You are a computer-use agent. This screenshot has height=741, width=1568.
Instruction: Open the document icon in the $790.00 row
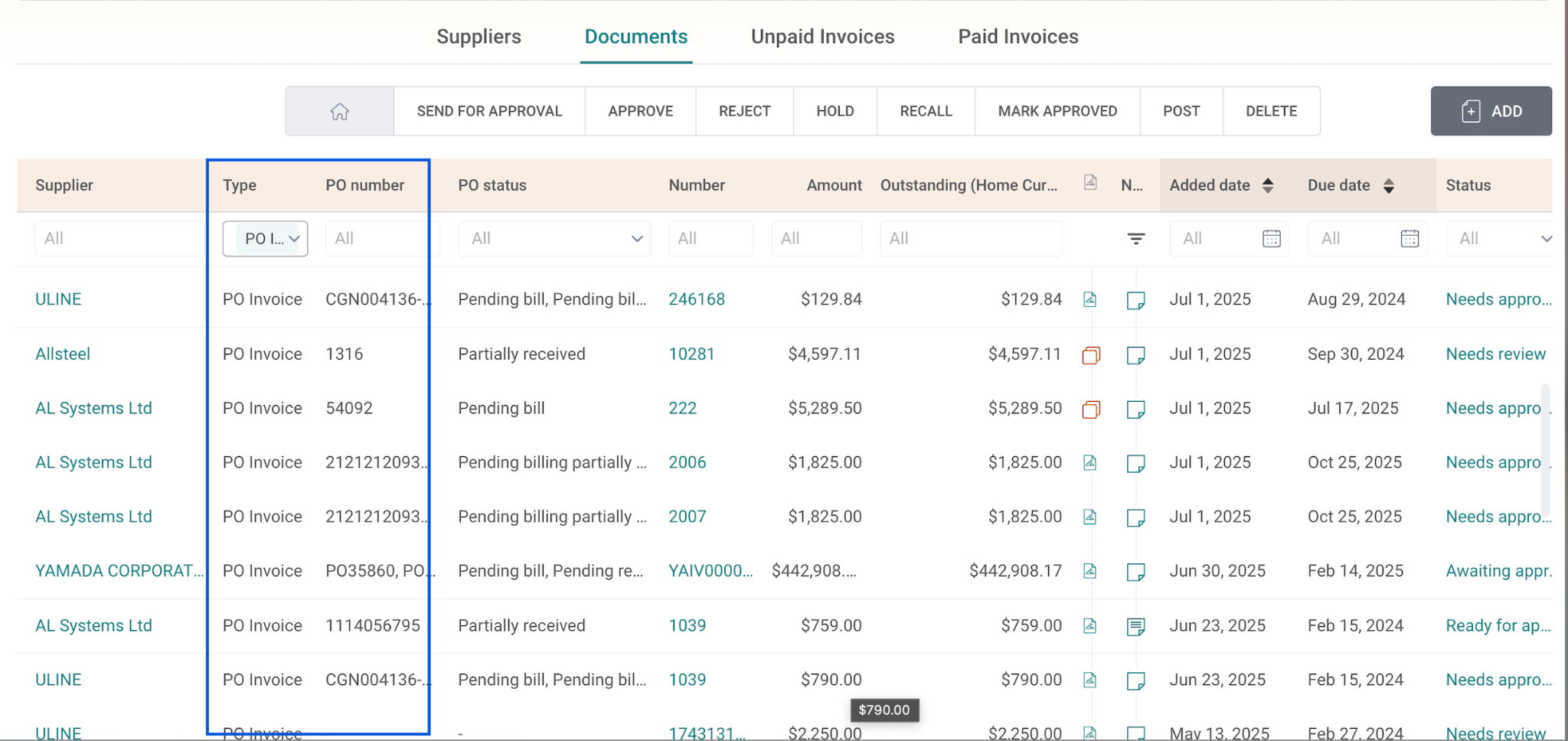(x=1090, y=680)
